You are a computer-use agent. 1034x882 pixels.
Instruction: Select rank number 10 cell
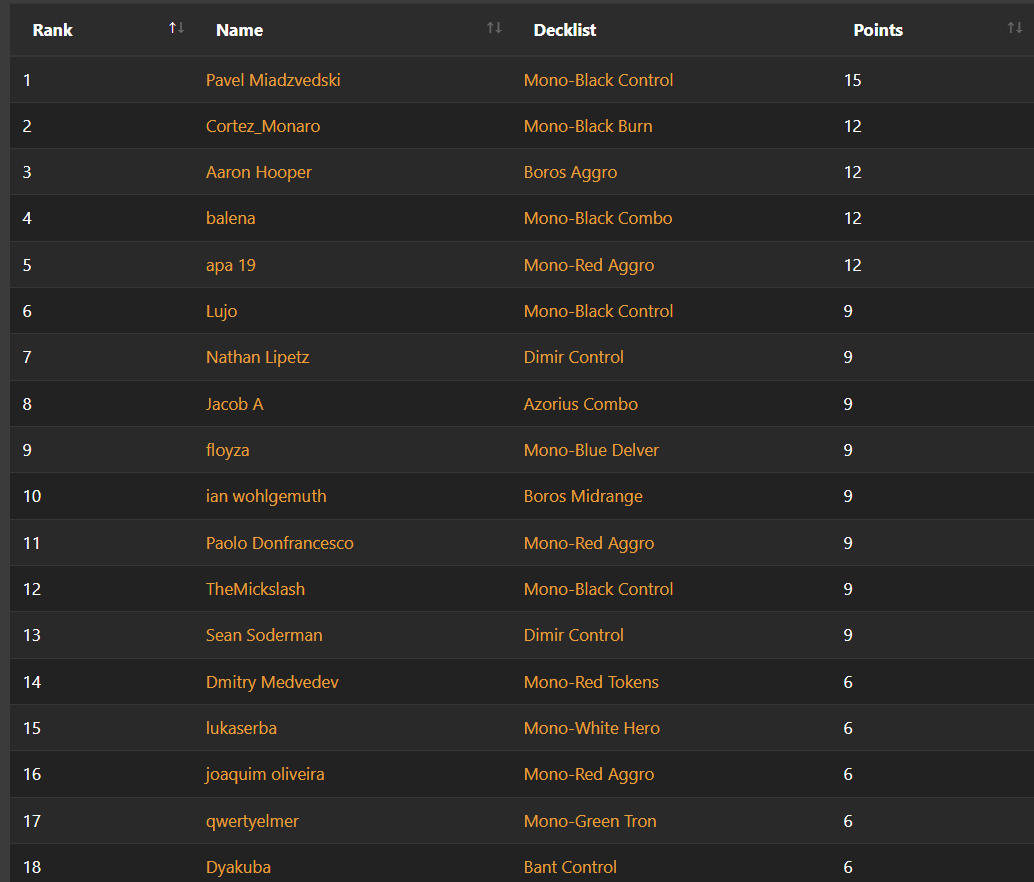(x=32, y=496)
